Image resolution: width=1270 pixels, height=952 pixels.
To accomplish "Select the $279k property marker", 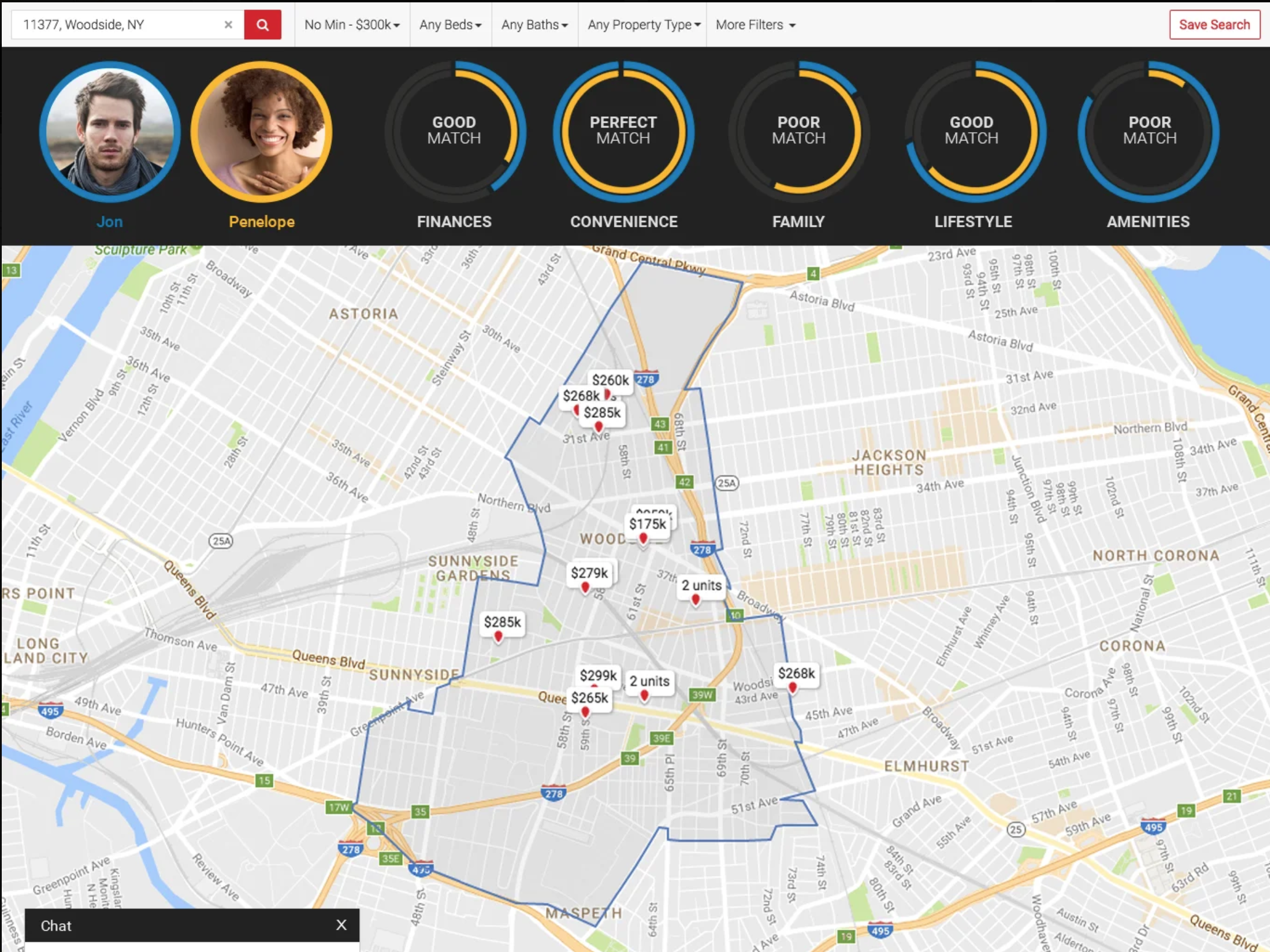I will pos(589,573).
